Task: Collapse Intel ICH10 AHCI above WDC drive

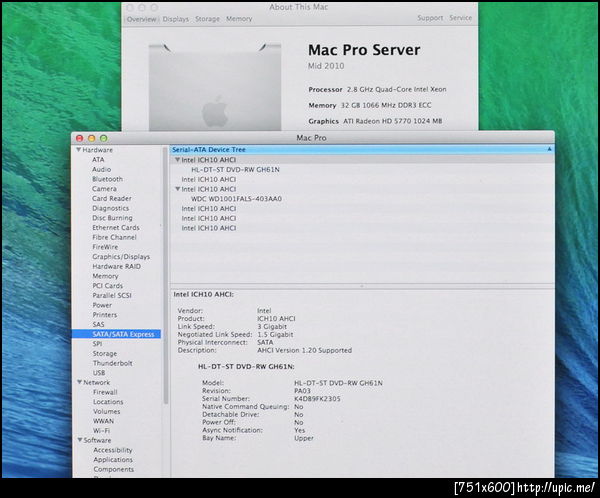Action: pyautogui.click(x=178, y=189)
